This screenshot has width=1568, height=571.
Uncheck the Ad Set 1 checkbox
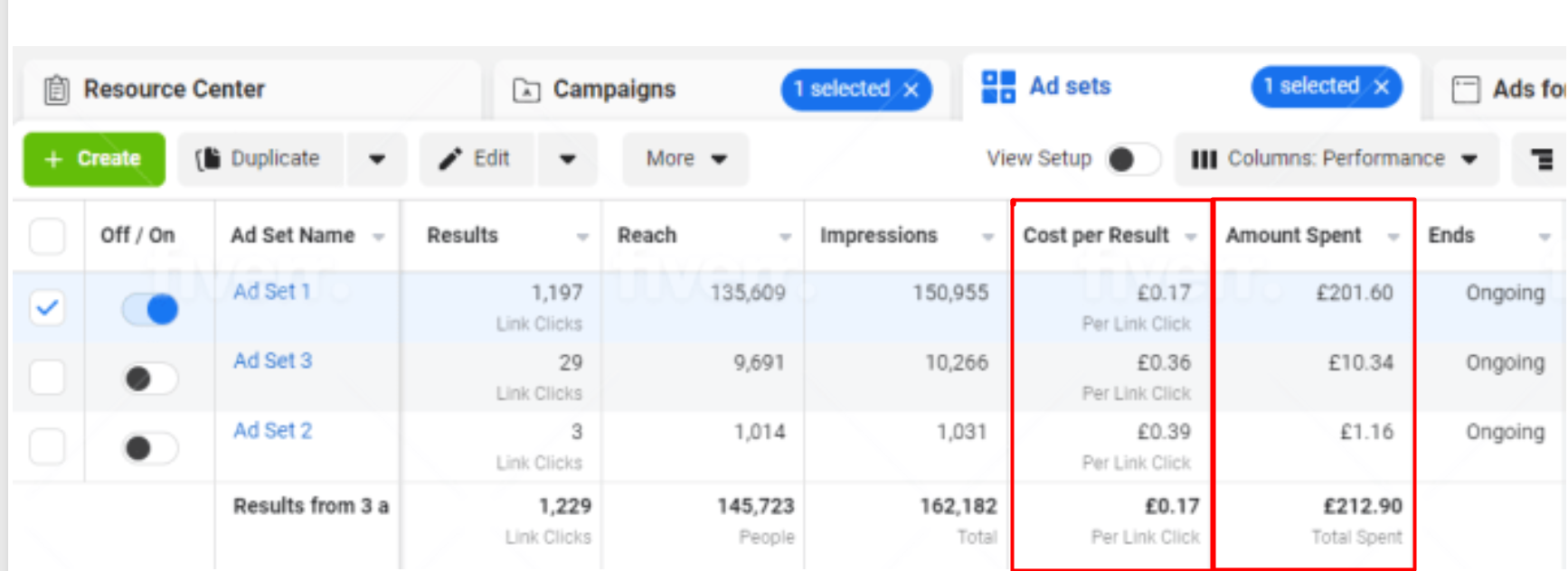[47, 308]
